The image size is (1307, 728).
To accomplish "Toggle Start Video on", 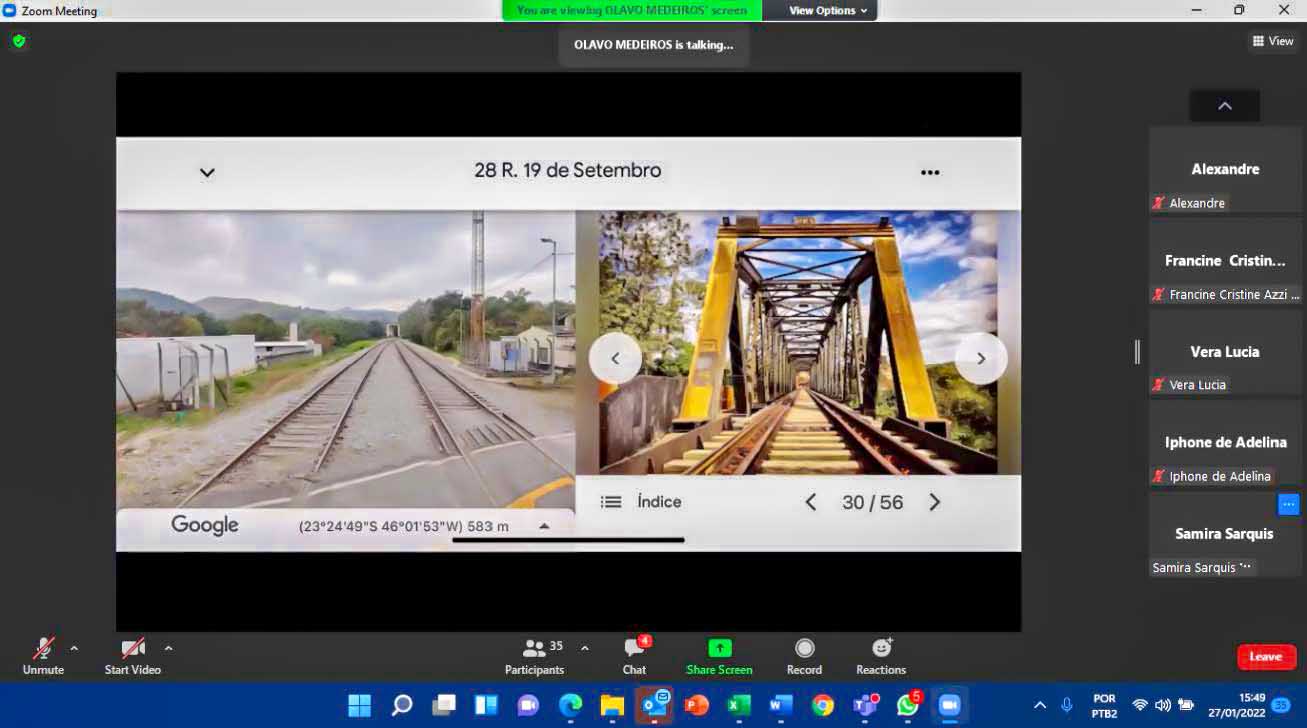I will (x=132, y=649).
